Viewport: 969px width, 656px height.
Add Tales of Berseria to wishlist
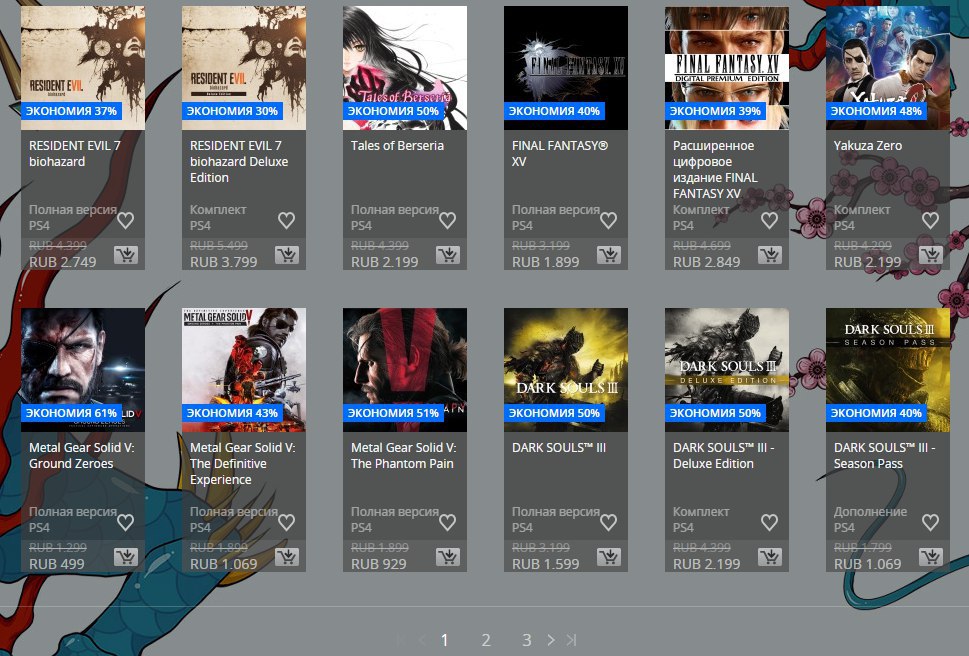[x=447, y=220]
